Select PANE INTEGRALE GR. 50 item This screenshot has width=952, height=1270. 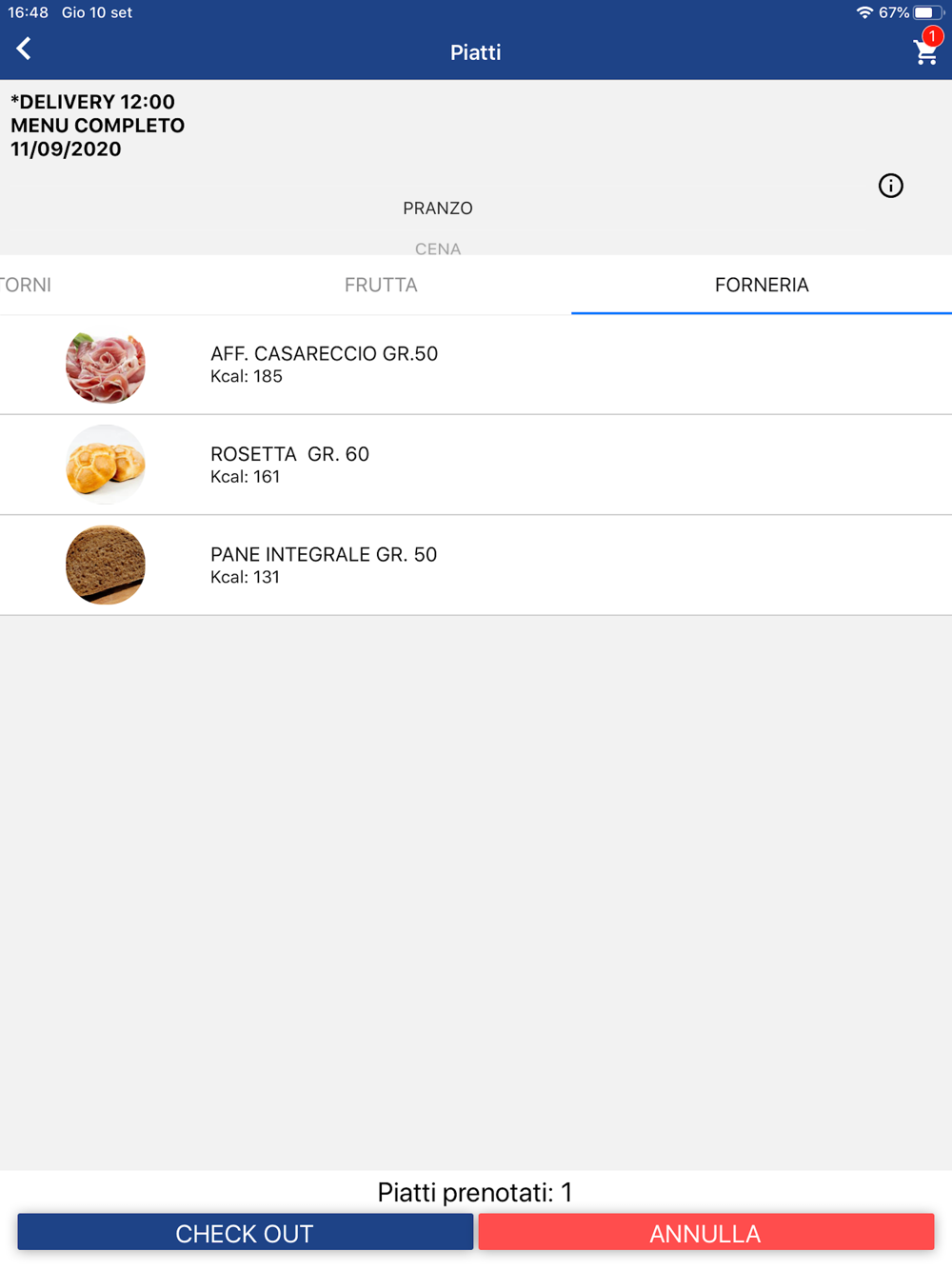[x=476, y=566]
